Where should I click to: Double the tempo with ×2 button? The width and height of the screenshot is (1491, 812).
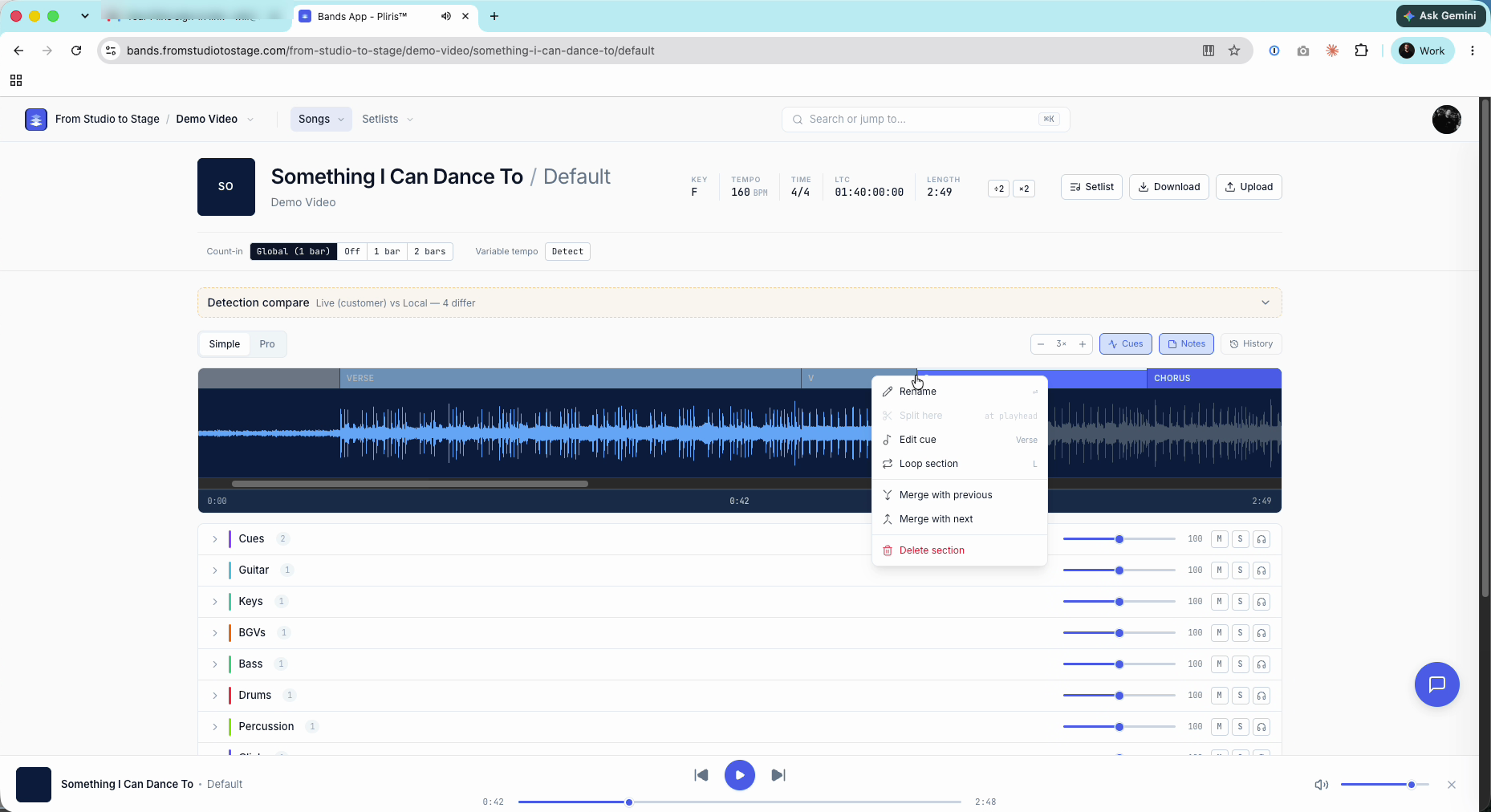coord(1024,189)
